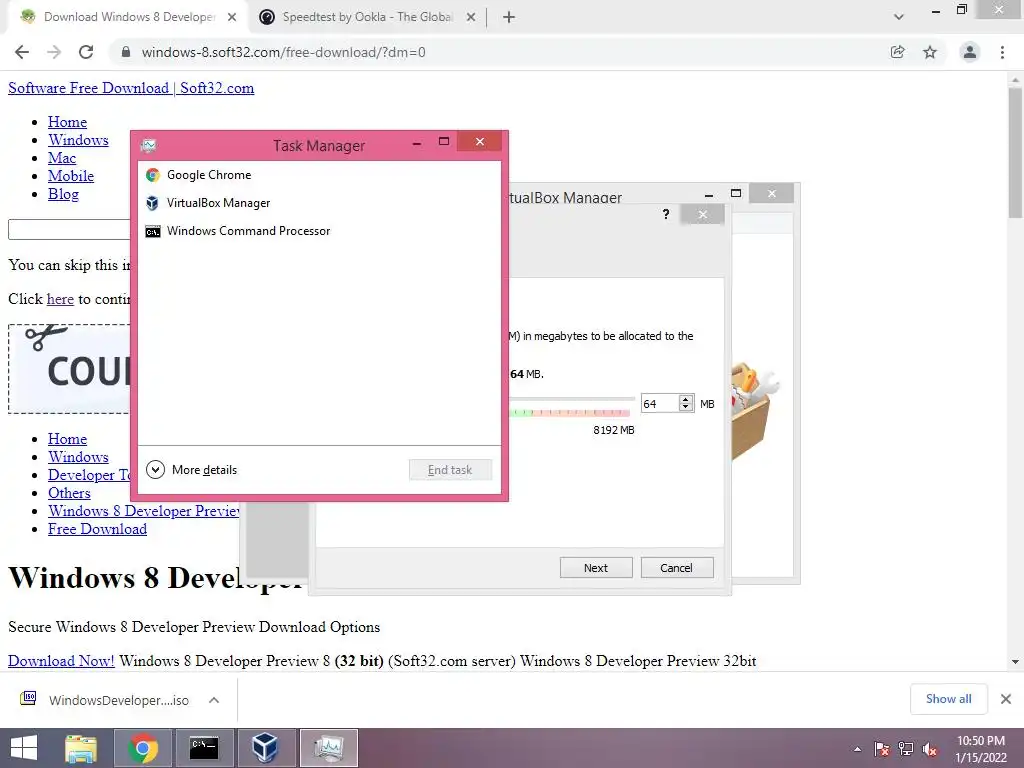The height and width of the screenshot is (768, 1024).
Task: Click the page vertical scrollbar thumb
Action: point(1015,153)
